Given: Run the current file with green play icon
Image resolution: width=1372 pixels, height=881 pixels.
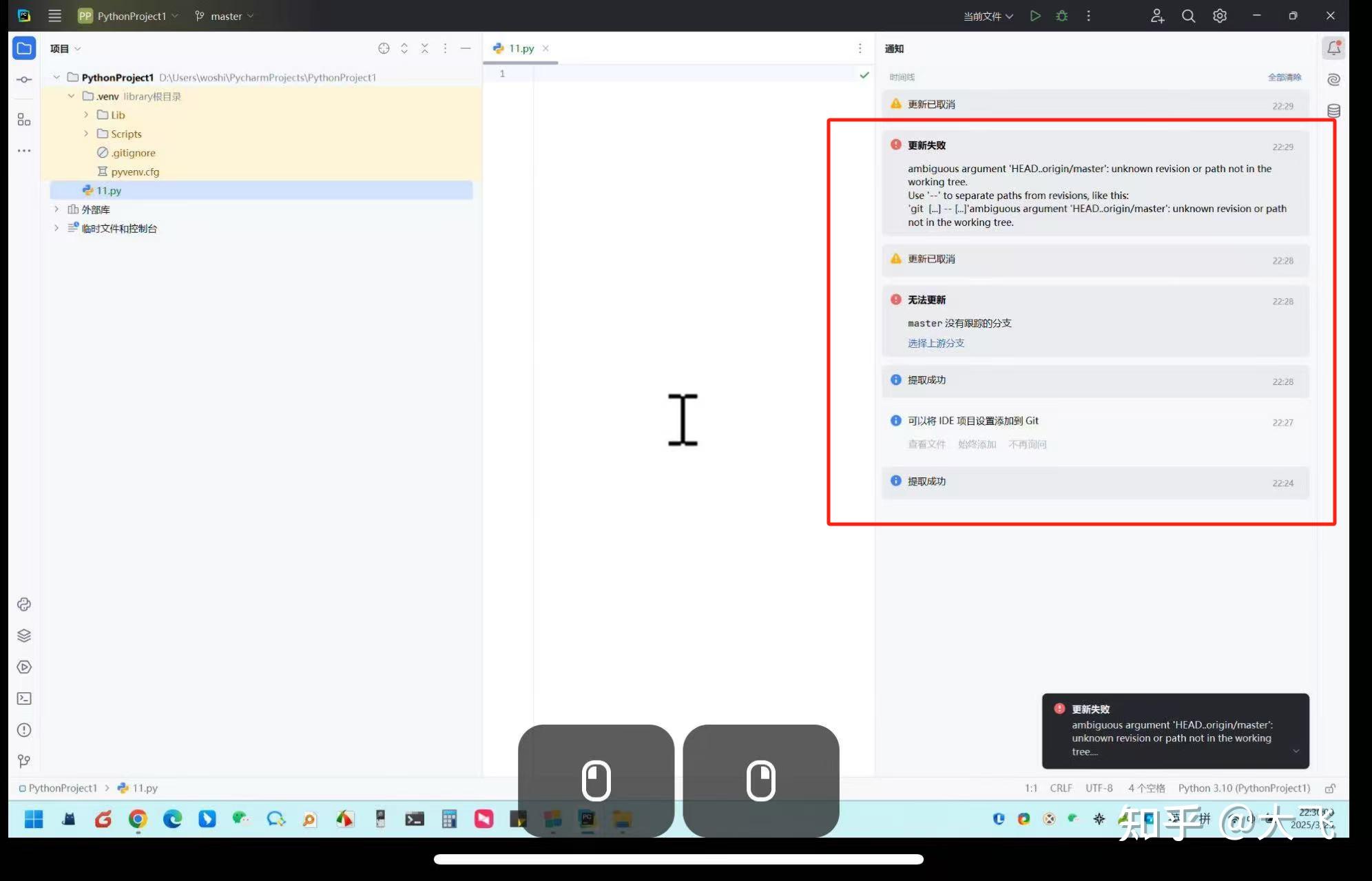Looking at the screenshot, I should (x=1035, y=16).
